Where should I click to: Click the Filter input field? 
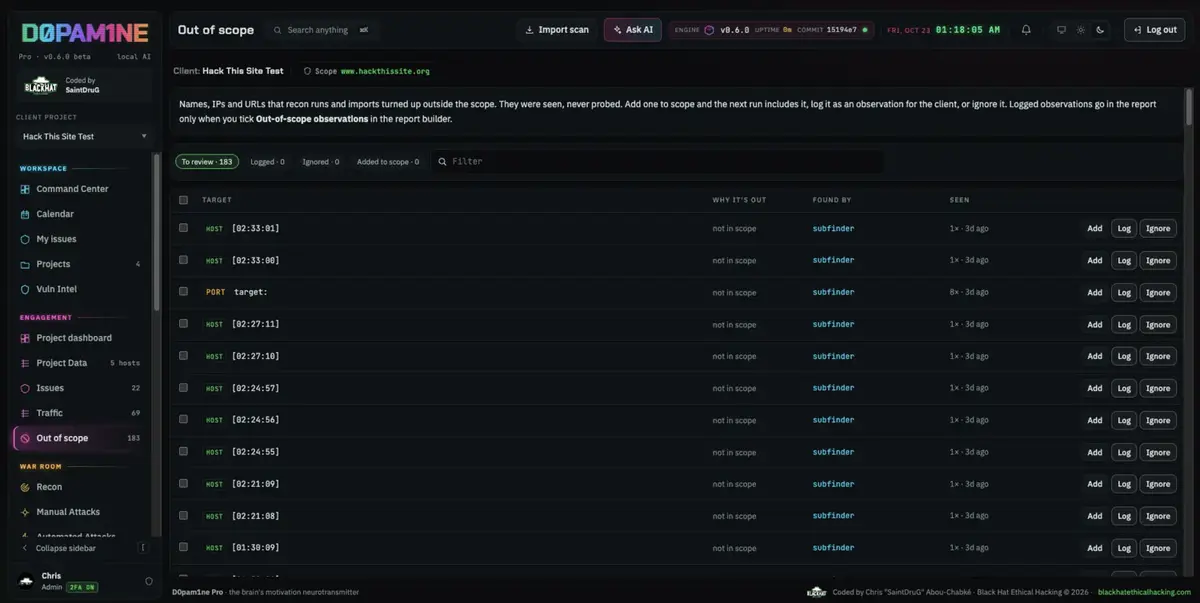pos(658,161)
